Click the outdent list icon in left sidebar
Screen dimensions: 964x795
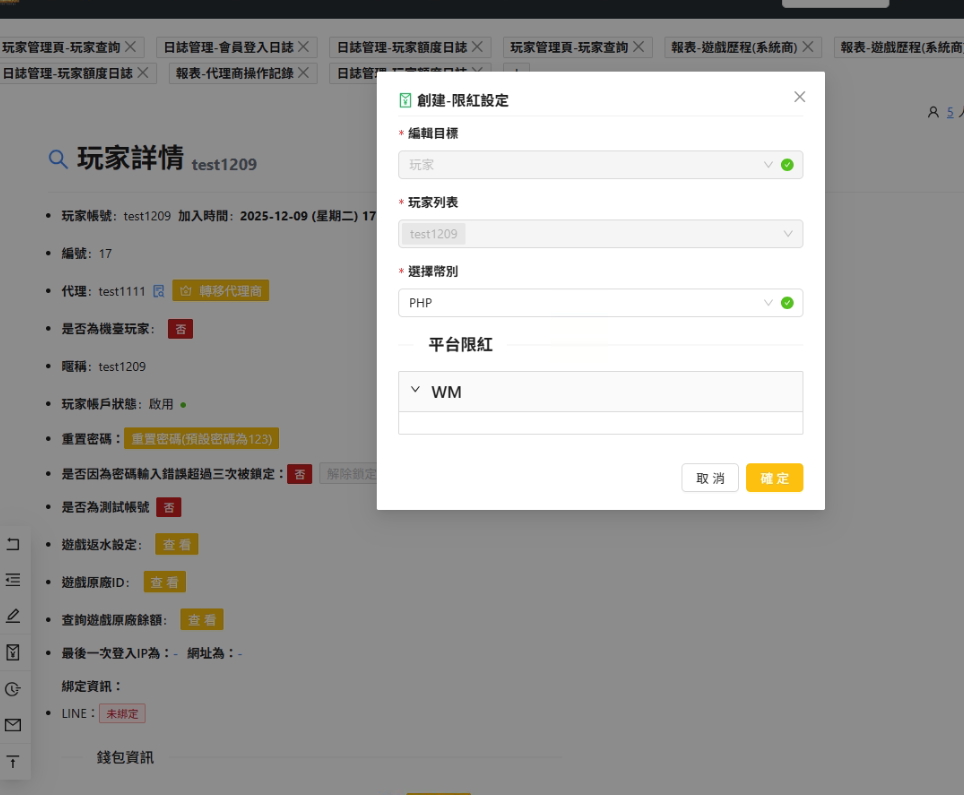pyautogui.click(x=13, y=579)
